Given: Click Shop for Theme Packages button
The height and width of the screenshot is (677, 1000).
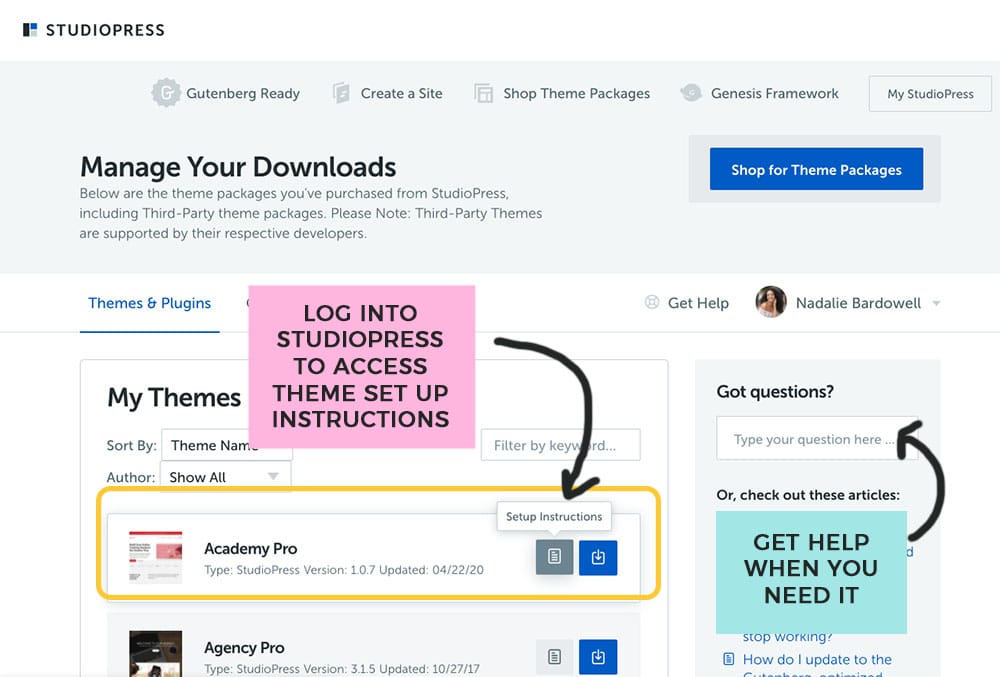Looking at the screenshot, I should pos(816,169).
